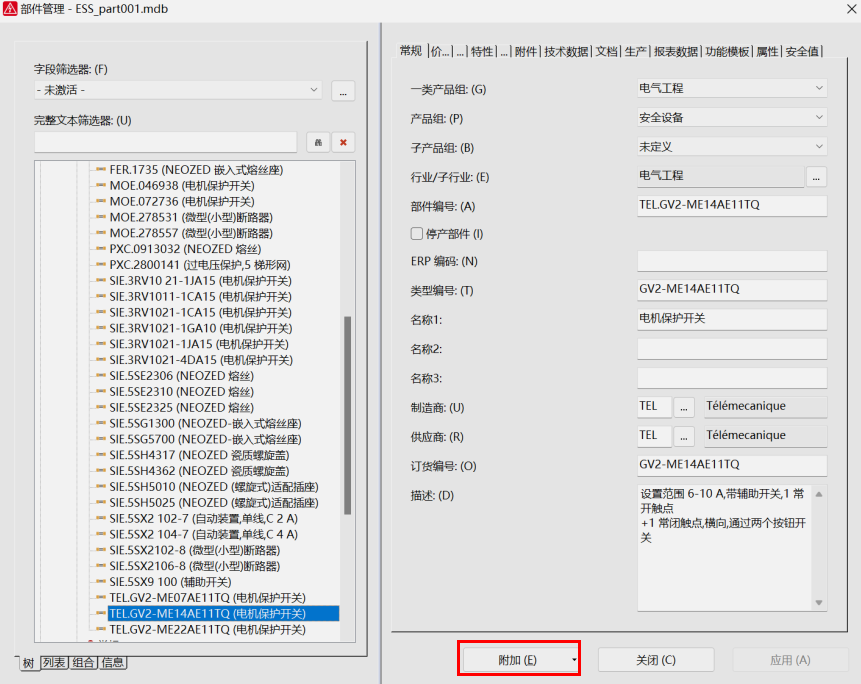Screen dimensions: 861x684
Task: Clear full text filter with red X
Action: 343,143
